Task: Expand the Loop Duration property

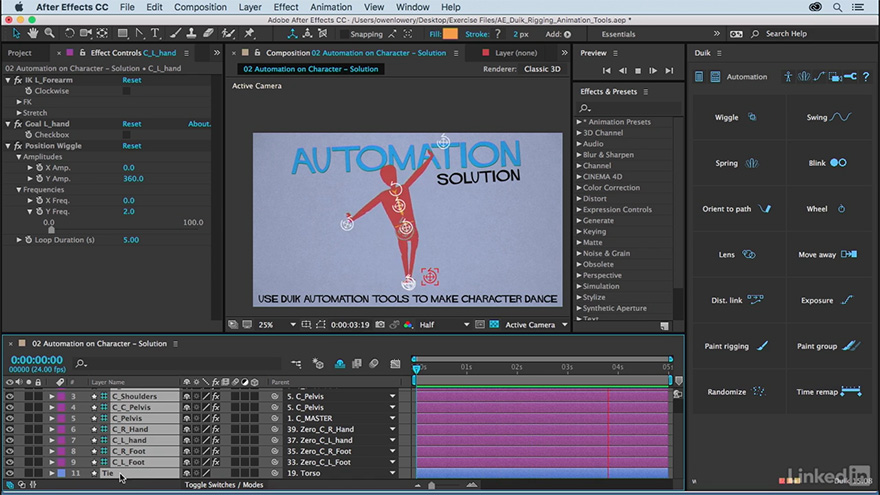Action: 19,240
